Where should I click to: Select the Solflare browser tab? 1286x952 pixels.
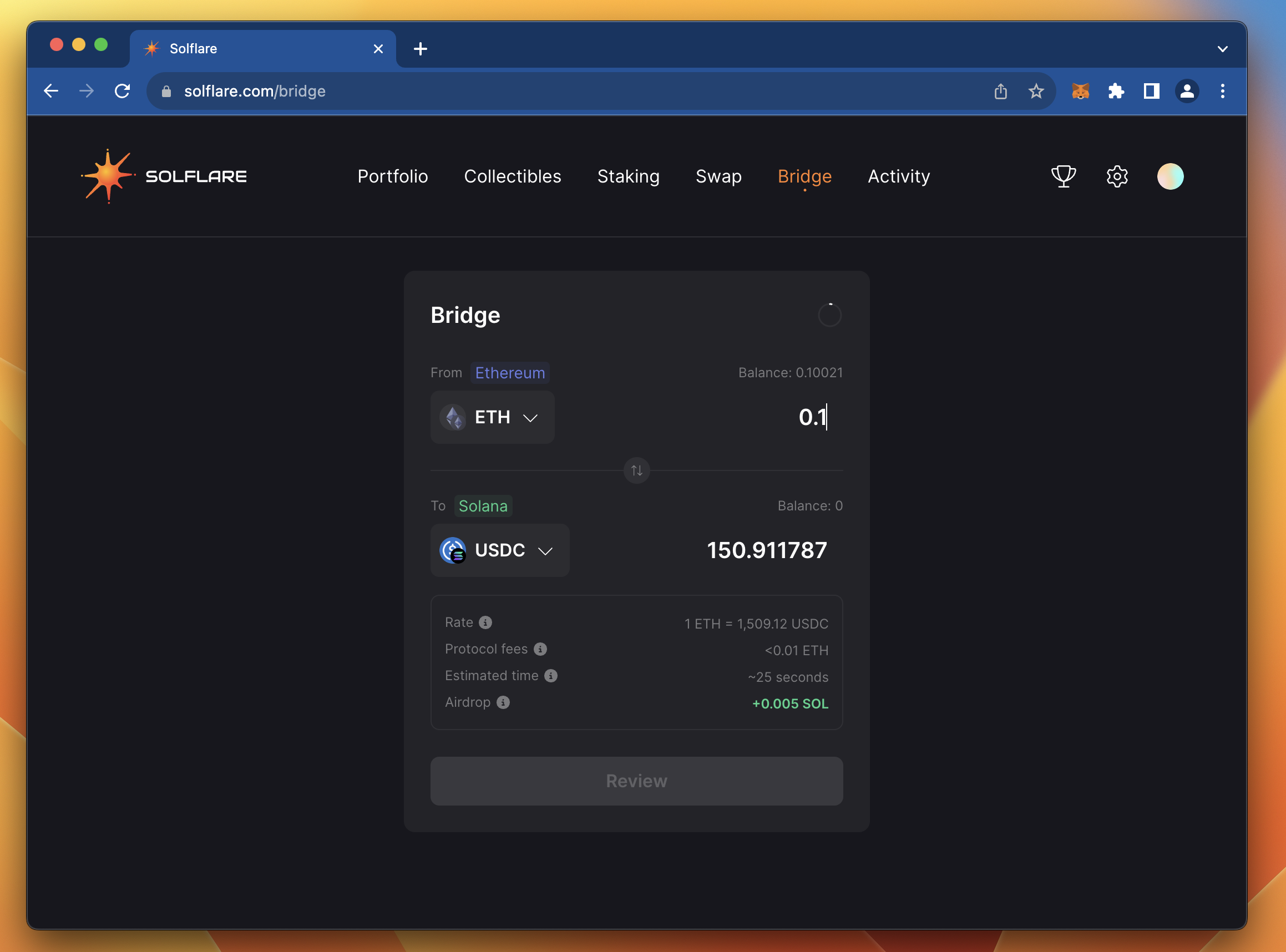click(x=263, y=49)
